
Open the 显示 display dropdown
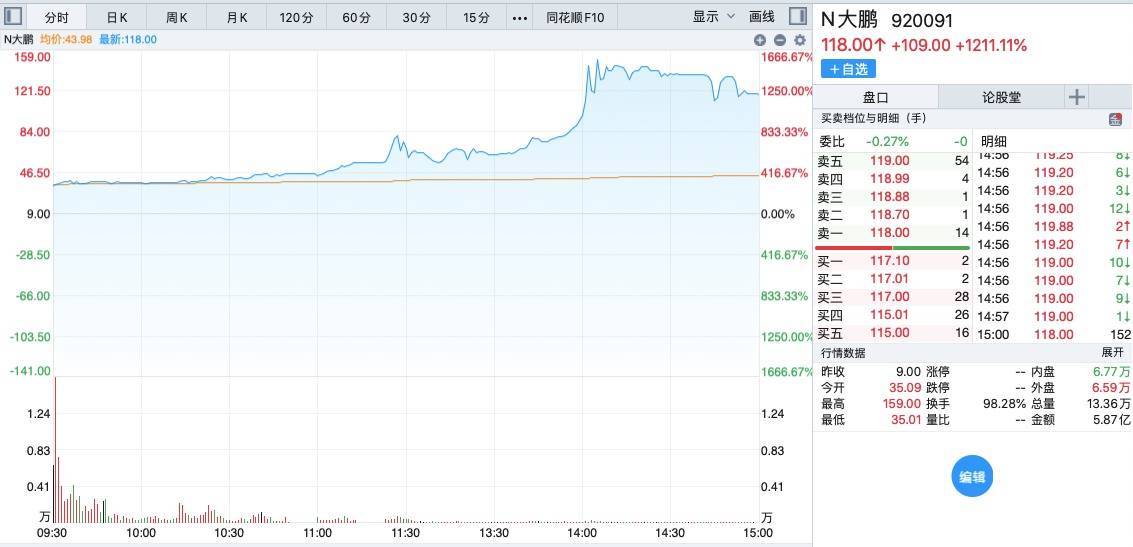pyautogui.click(x=713, y=17)
